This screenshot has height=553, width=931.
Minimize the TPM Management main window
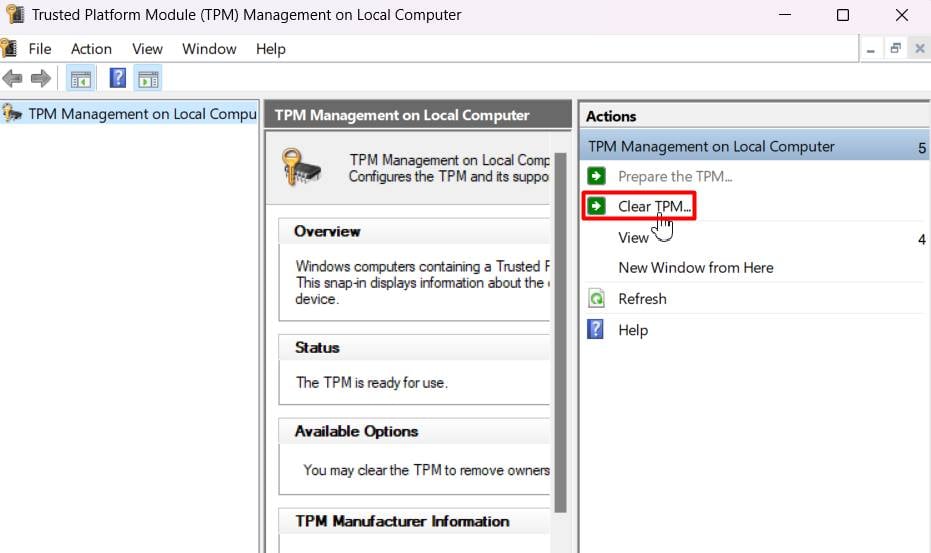785,14
